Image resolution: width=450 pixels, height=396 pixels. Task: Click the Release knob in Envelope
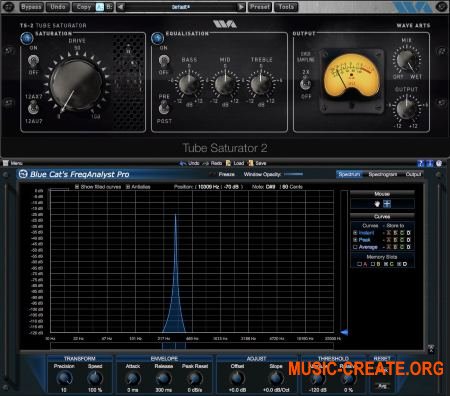pos(163,378)
